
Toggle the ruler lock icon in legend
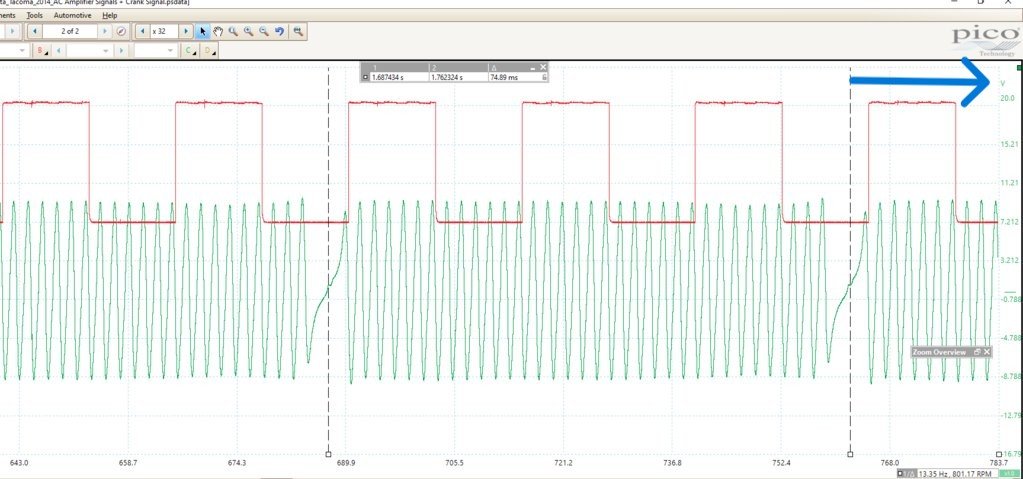click(544, 77)
